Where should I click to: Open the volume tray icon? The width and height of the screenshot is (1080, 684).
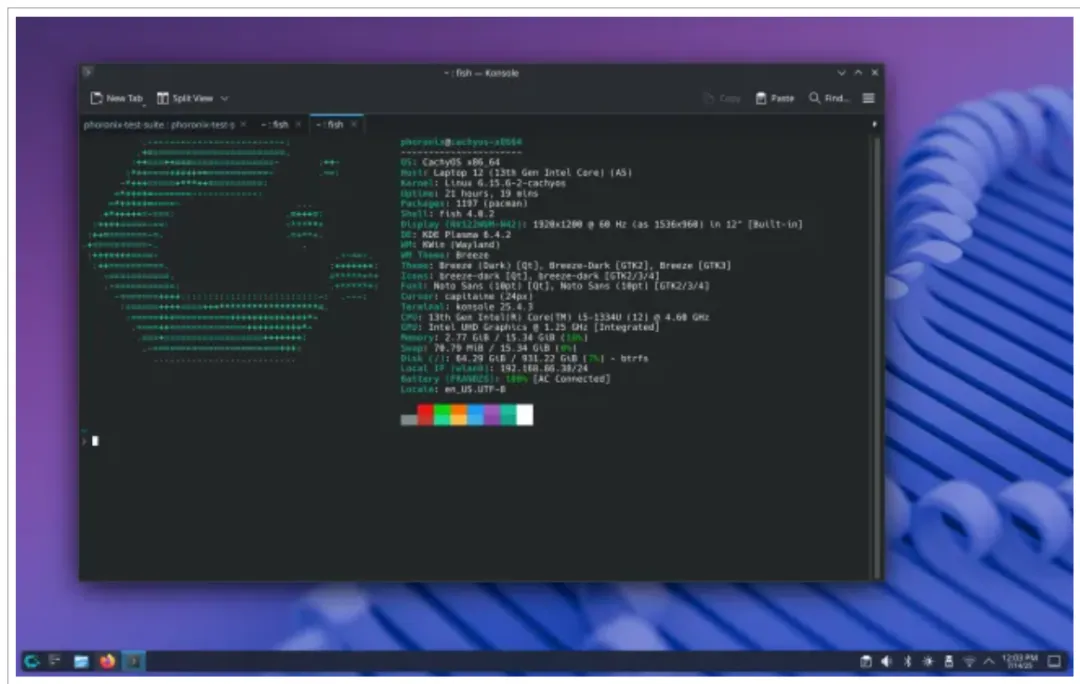(x=886, y=661)
